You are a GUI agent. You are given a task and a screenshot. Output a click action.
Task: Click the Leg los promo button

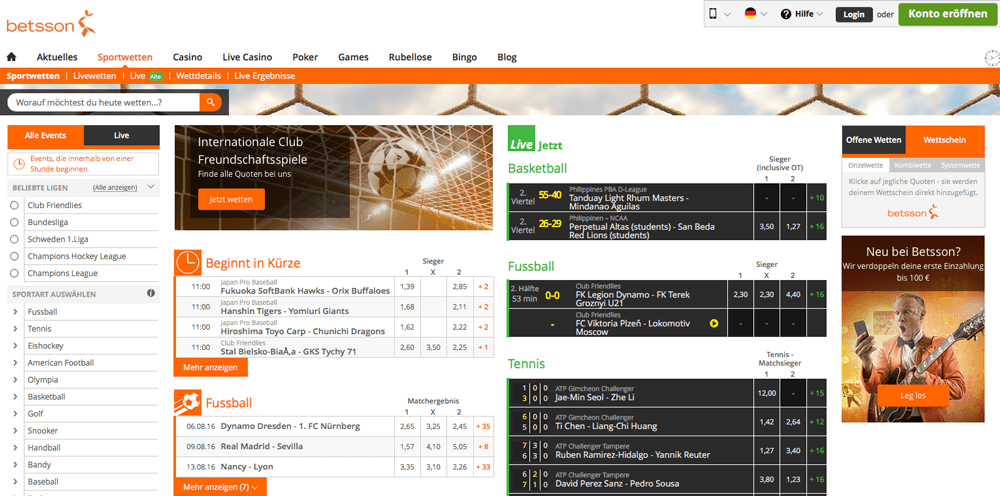[x=913, y=395]
